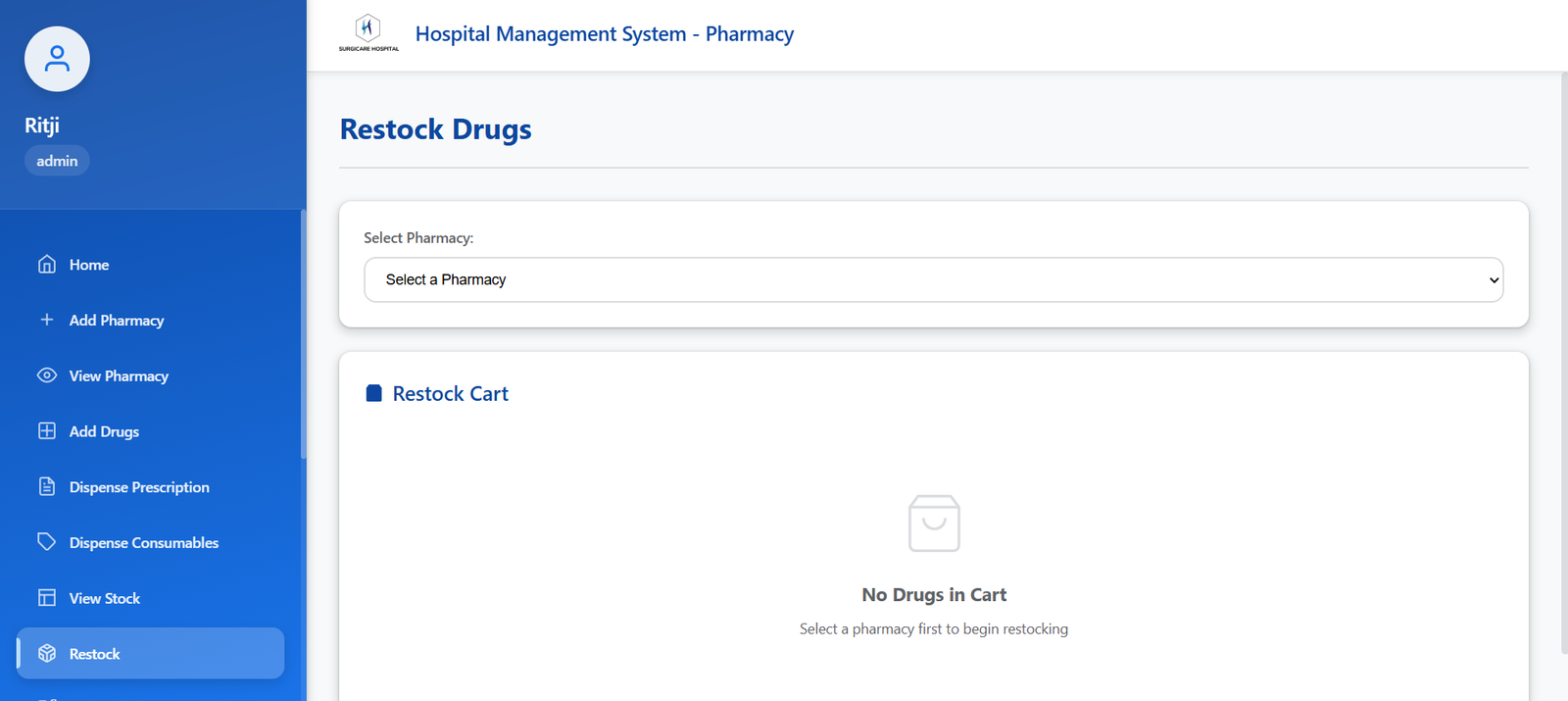Viewport: 1568px width, 701px height.
Task: Go to View Stock in sidebar
Action: [105, 598]
